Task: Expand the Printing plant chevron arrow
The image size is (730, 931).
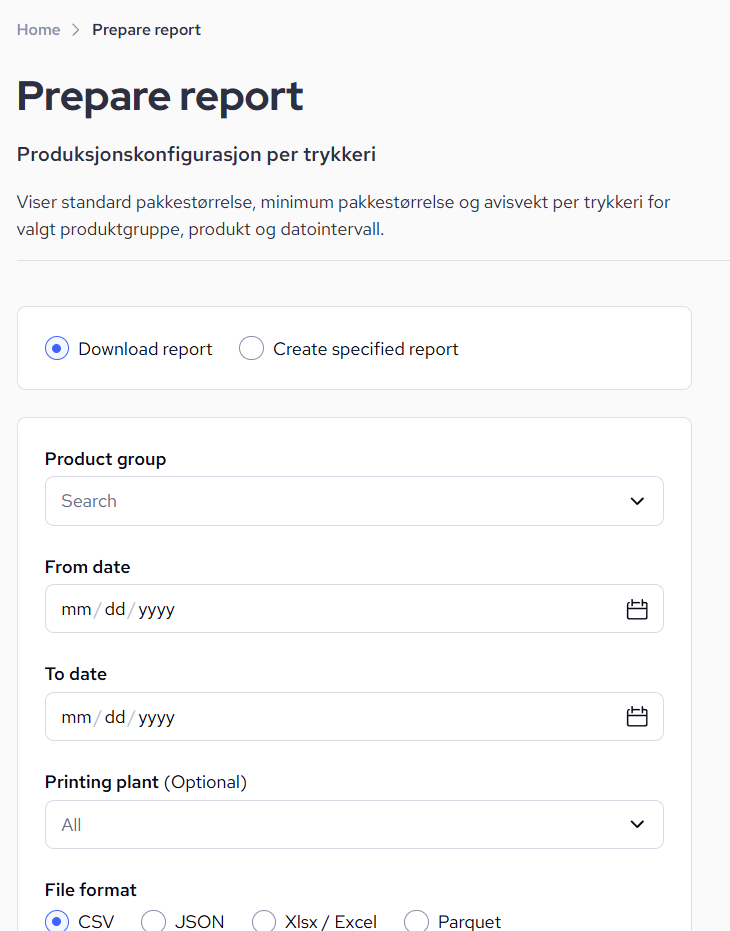Action: [x=637, y=825]
